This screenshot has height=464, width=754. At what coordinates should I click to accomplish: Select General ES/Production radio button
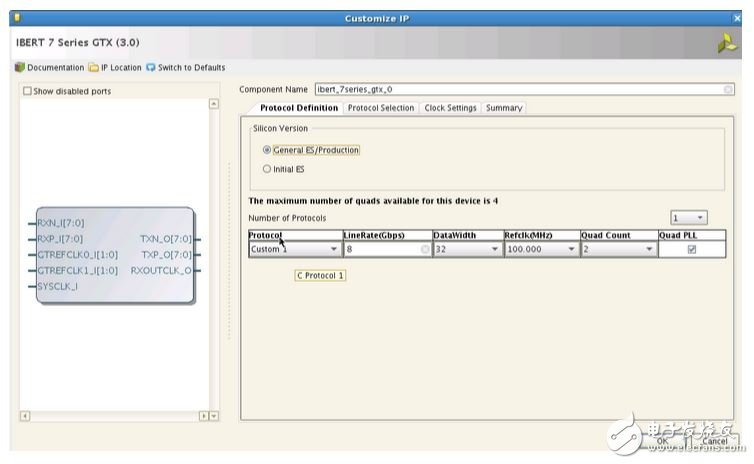click(x=267, y=150)
